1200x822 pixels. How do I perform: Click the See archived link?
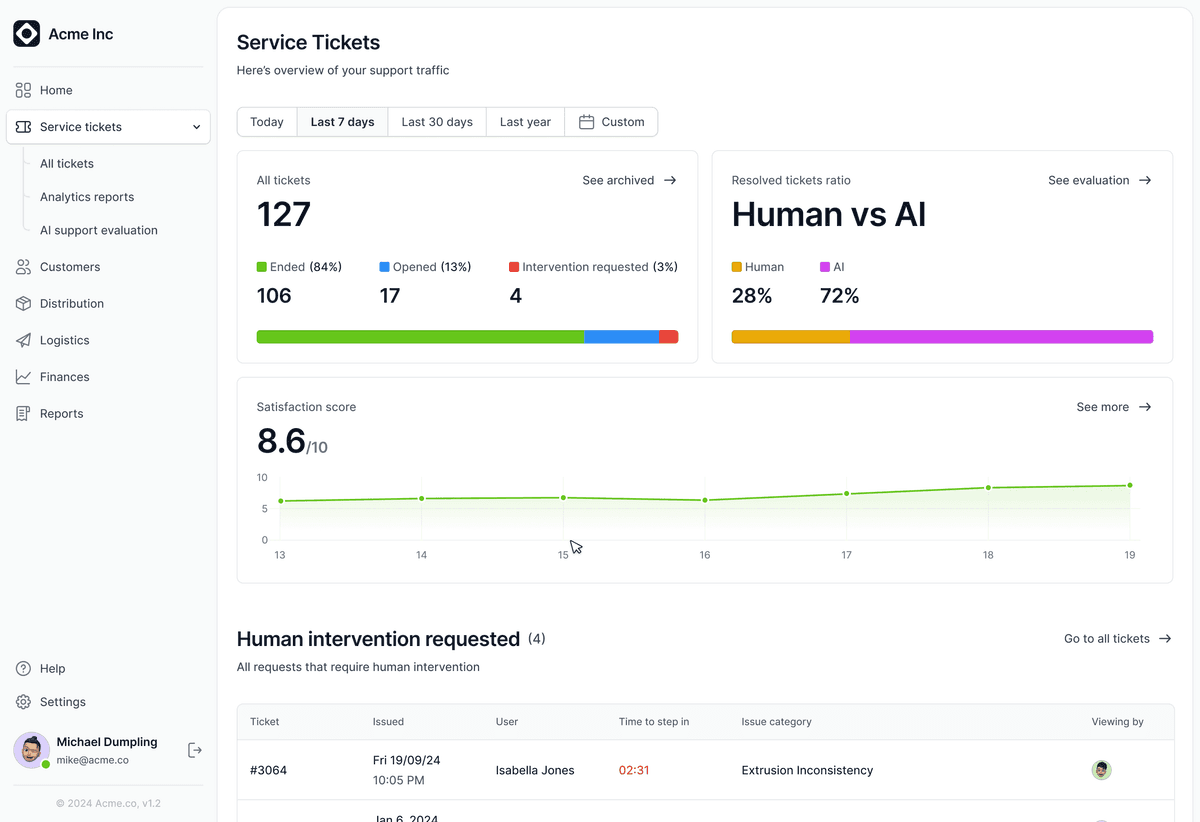(630, 180)
